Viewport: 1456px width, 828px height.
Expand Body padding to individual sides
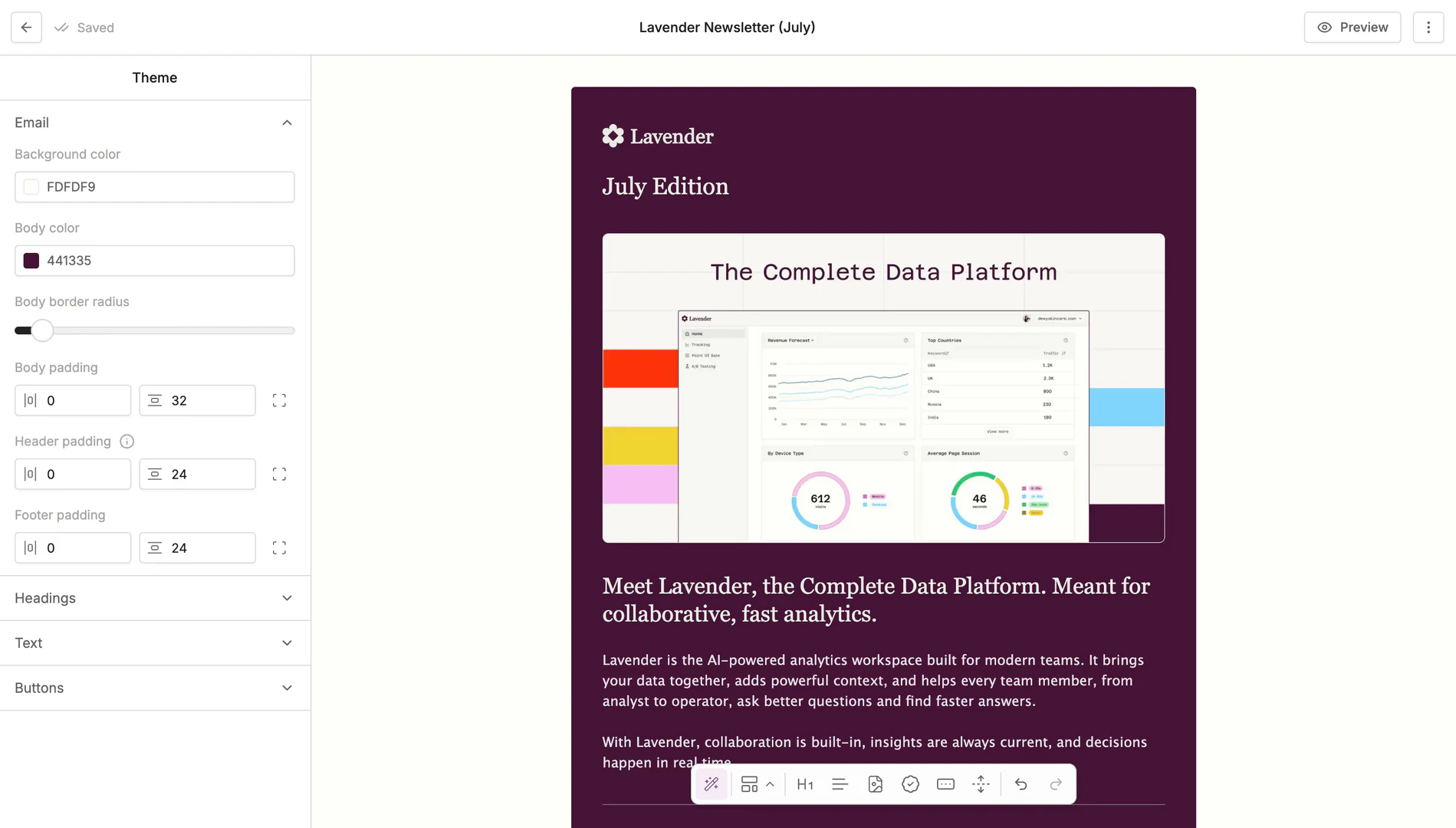pos(279,399)
